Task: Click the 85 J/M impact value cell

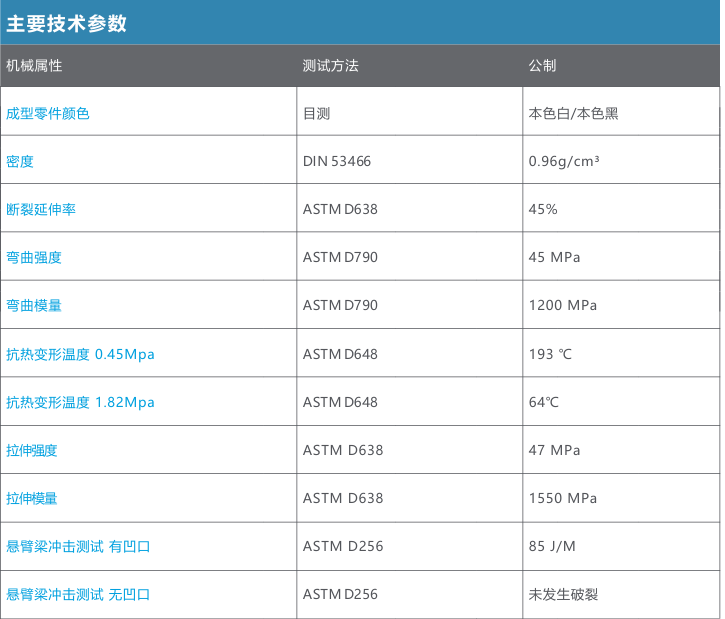Action: (552, 546)
